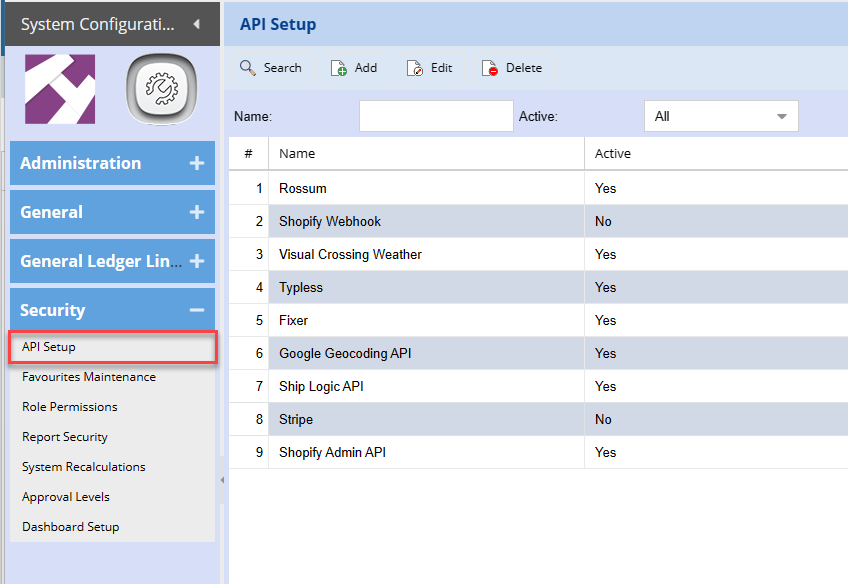Collapse the sidebar using the header arrow
The width and height of the screenshot is (848, 584).
tap(196, 23)
